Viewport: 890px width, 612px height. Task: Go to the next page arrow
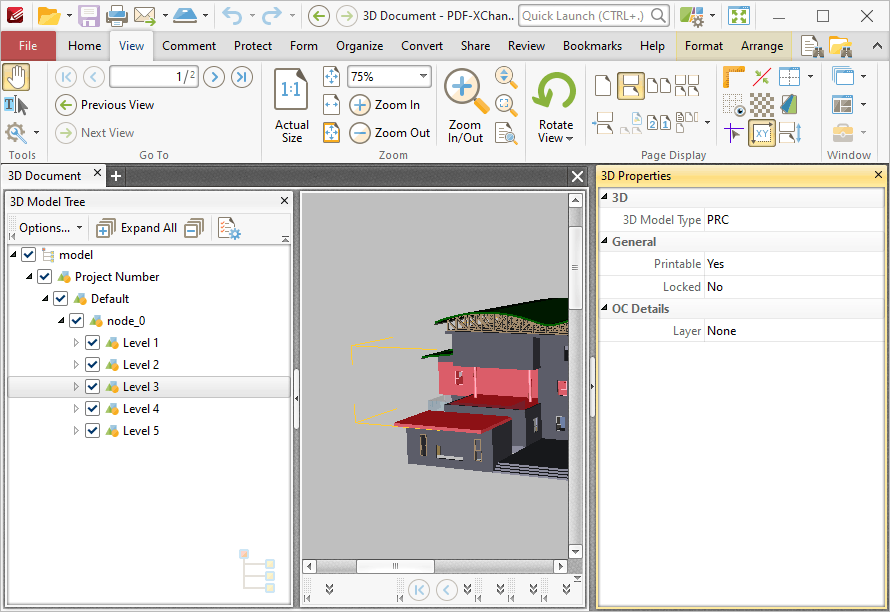pos(214,77)
